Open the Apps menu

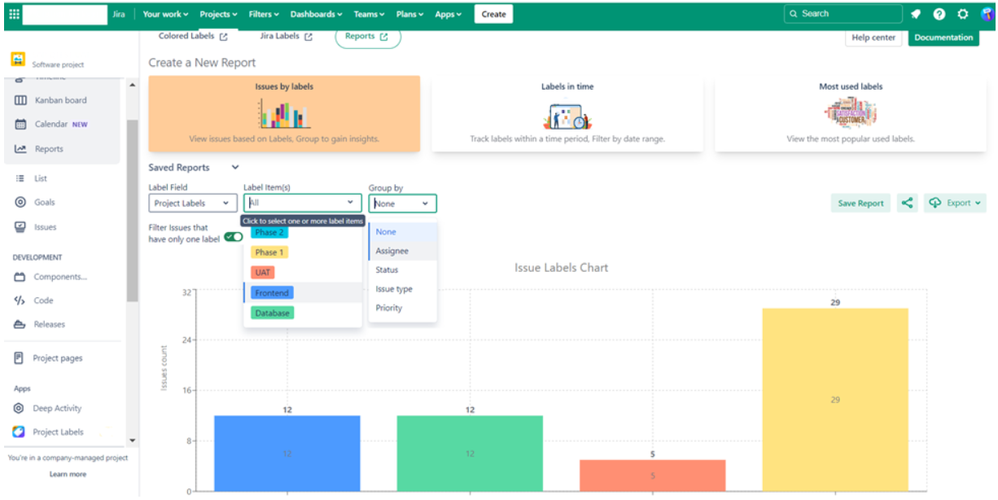pos(449,14)
